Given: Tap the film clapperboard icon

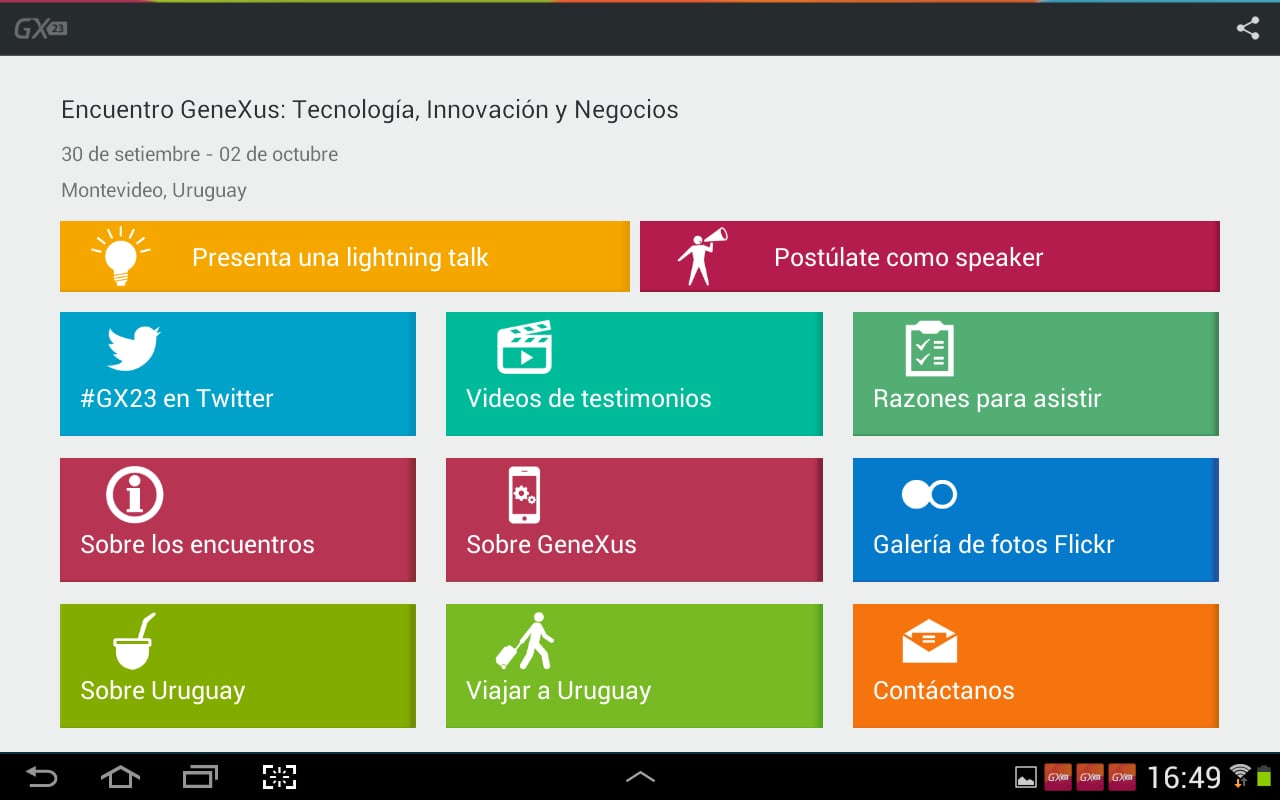Looking at the screenshot, I should [525, 347].
